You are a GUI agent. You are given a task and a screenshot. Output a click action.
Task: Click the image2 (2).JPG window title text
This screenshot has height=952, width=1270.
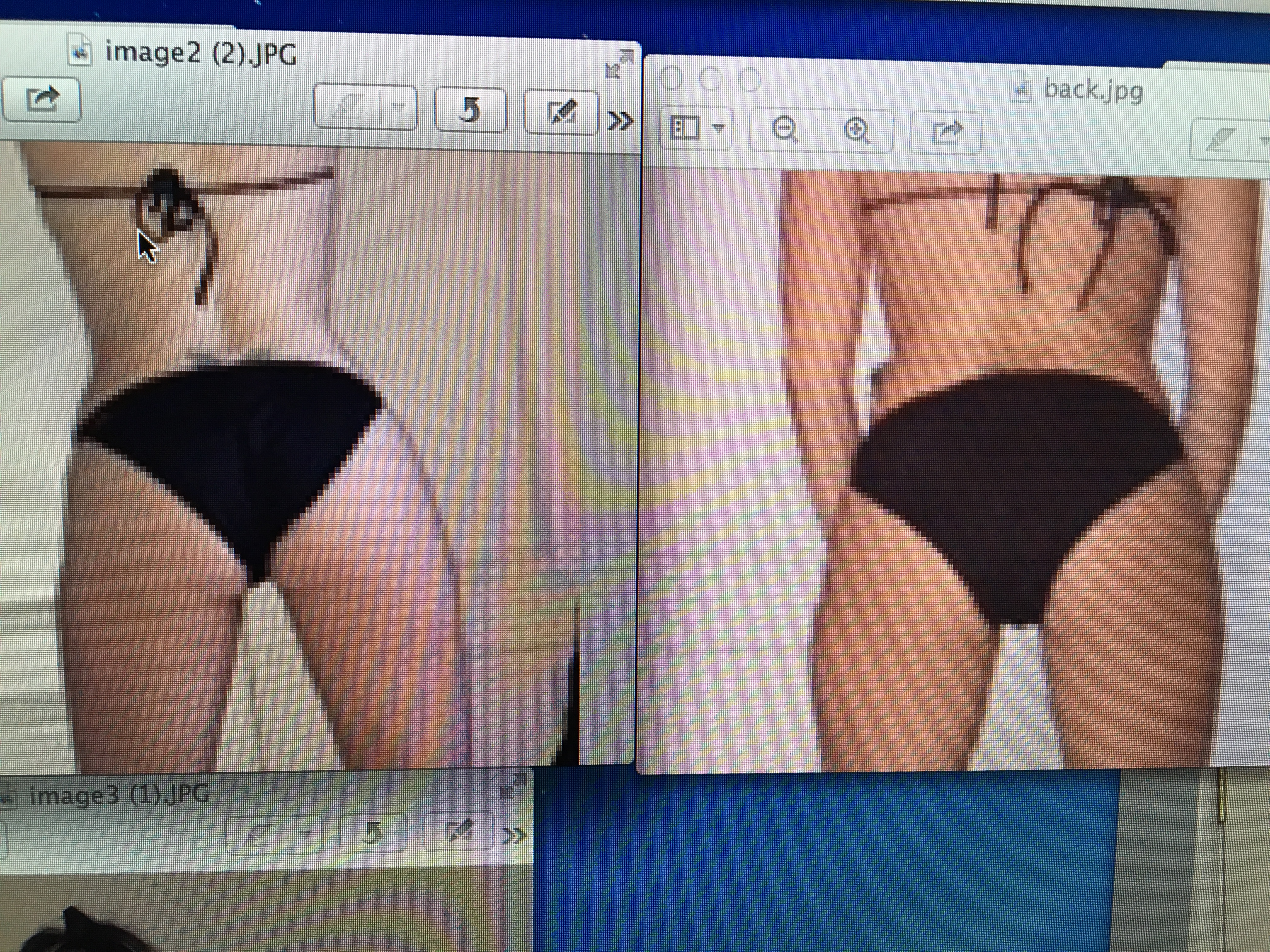(201, 54)
